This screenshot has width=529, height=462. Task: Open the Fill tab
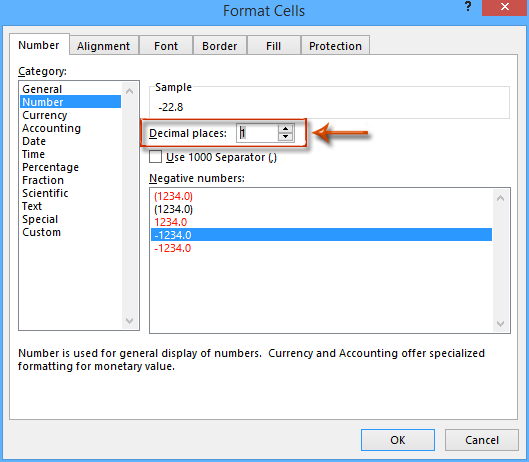pyautogui.click(x=273, y=46)
